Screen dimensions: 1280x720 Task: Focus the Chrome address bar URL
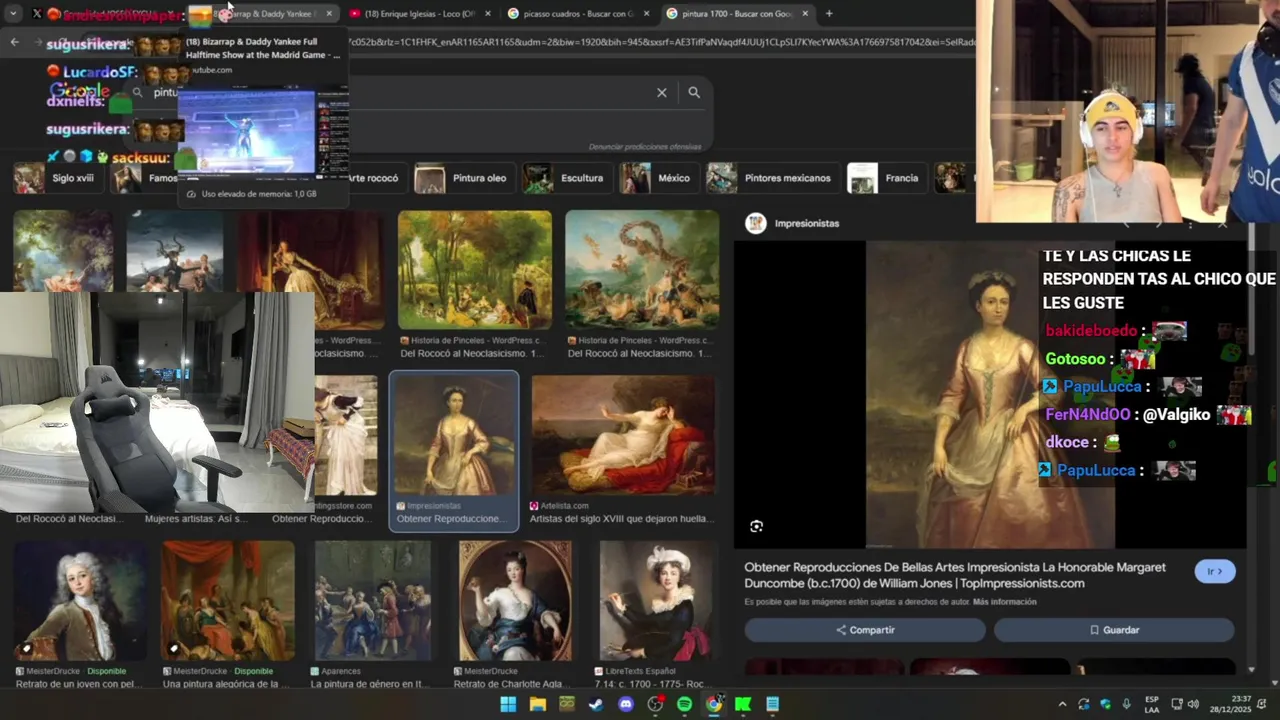(x=660, y=42)
